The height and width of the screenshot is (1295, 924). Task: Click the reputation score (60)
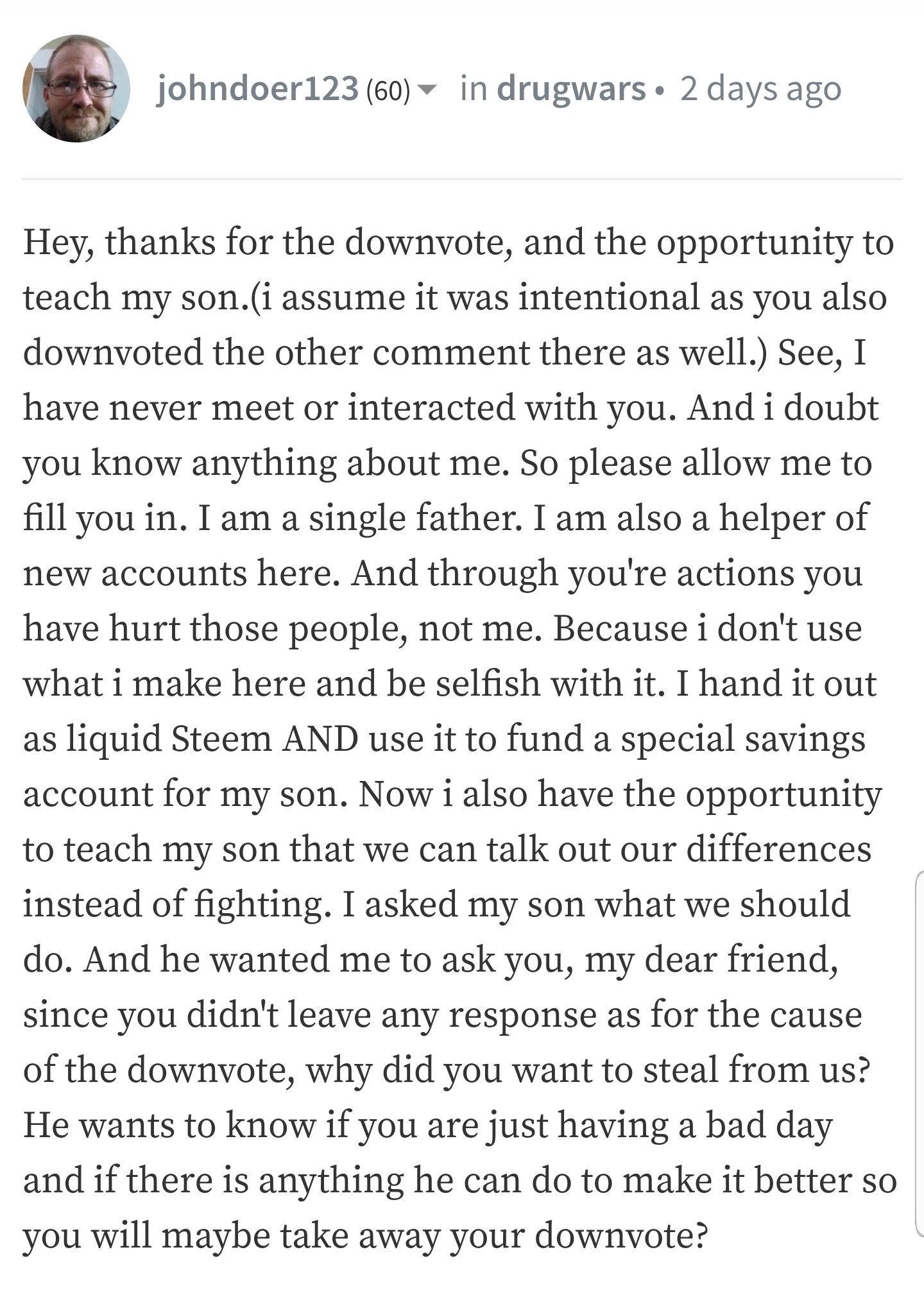388,90
